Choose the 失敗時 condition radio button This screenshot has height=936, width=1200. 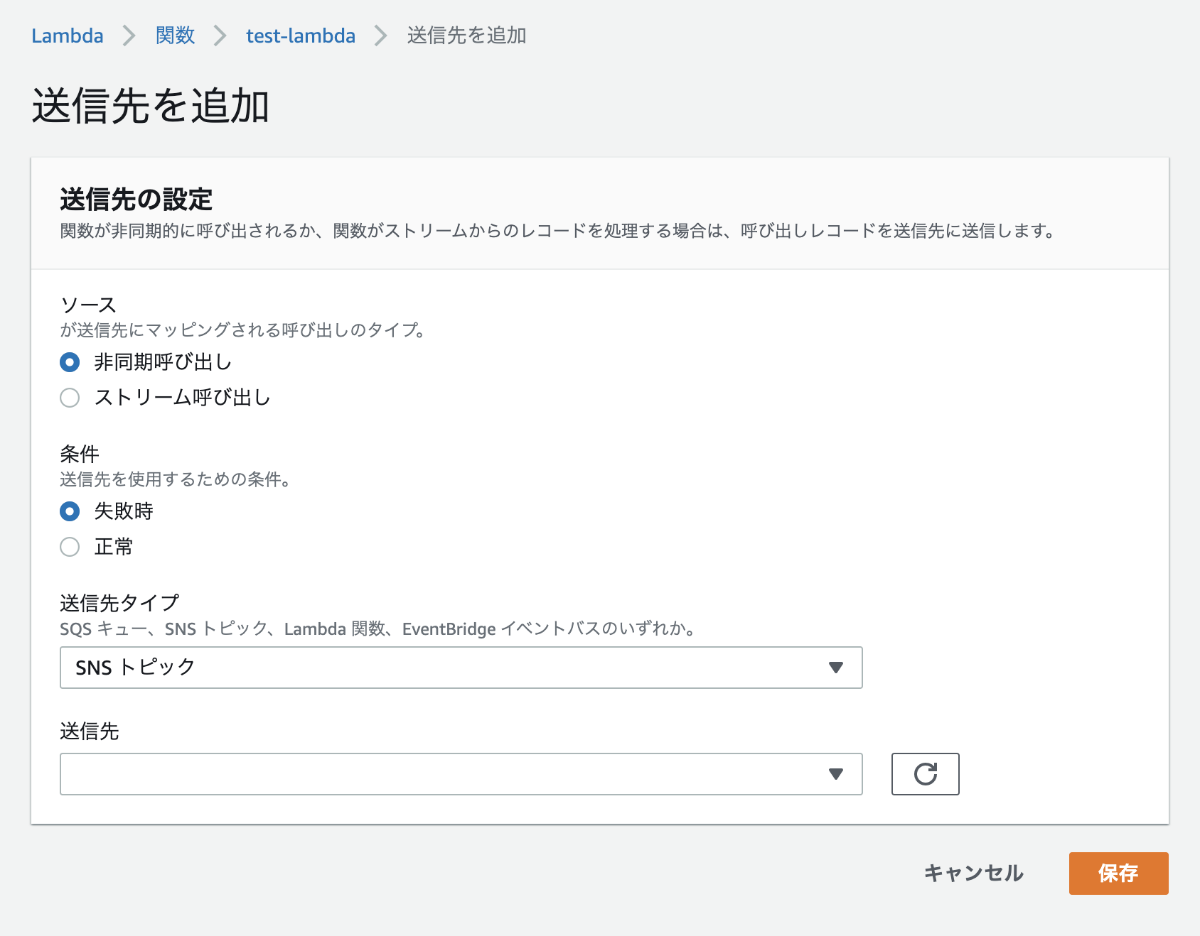coord(70,511)
